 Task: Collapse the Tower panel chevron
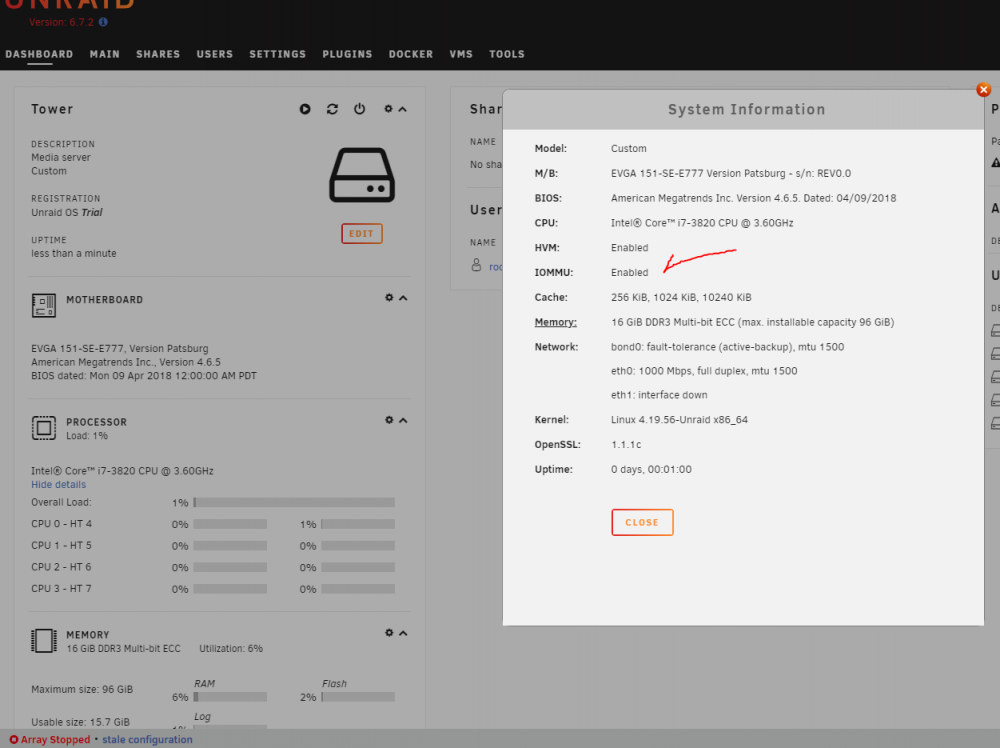pyautogui.click(x=402, y=109)
